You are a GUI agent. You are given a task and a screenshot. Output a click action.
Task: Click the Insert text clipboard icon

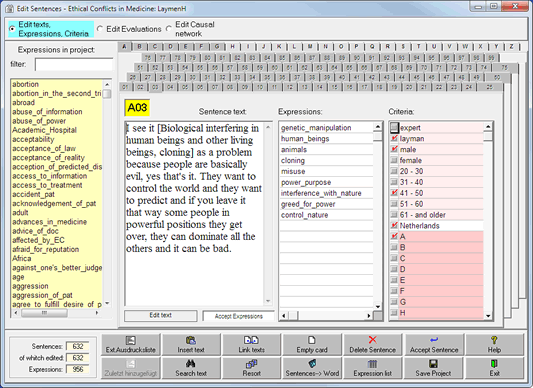[x=191, y=340]
